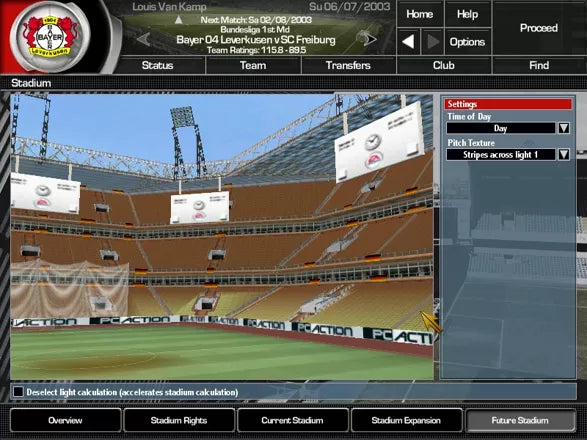
Task: Go forward with the grey right arrow
Action: (x=432, y=42)
